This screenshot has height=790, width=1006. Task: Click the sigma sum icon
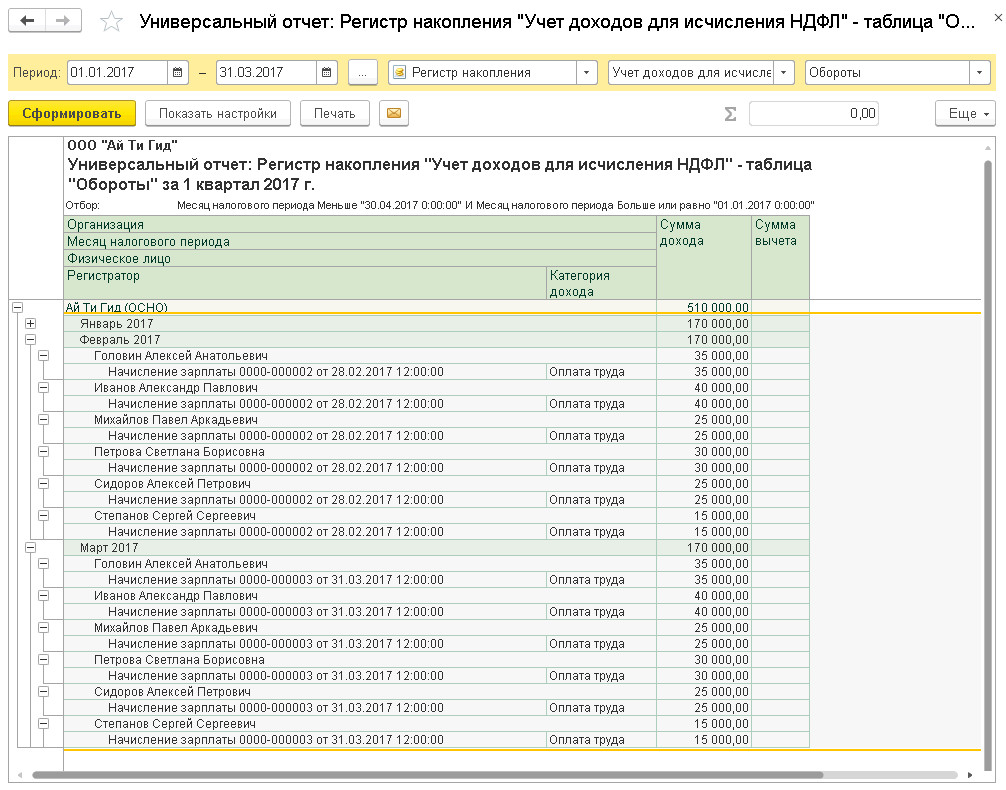coord(730,114)
